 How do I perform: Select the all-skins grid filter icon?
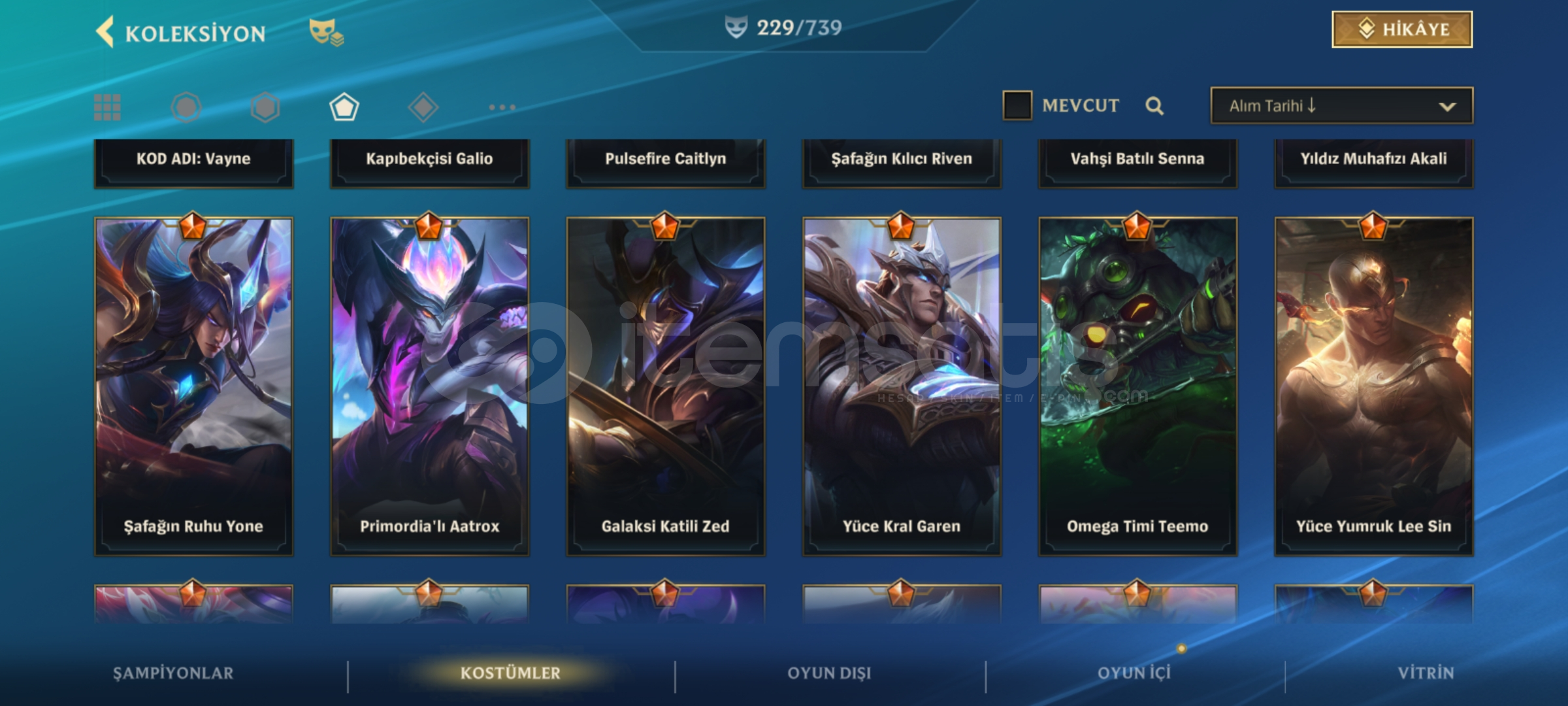pos(107,107)
